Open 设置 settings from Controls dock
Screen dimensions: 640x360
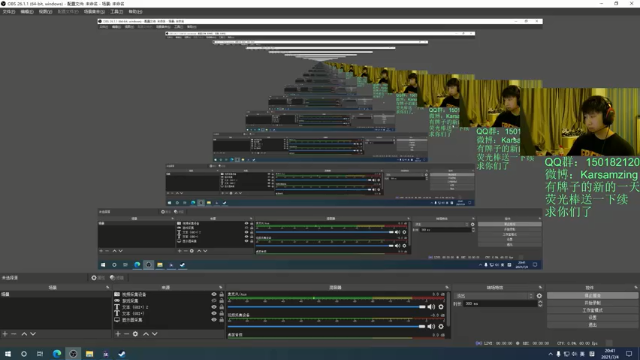(x=592, y=318)
